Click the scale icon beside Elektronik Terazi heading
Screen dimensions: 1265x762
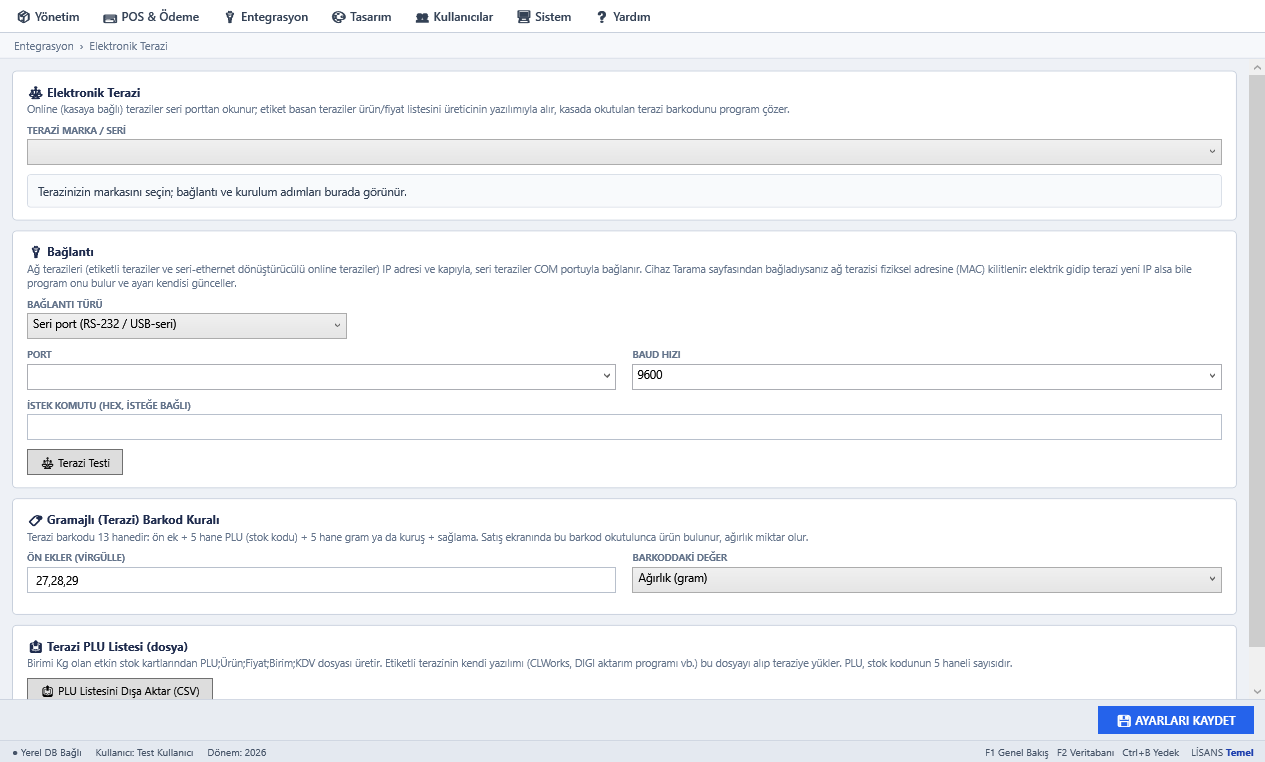tap(35, 93)
